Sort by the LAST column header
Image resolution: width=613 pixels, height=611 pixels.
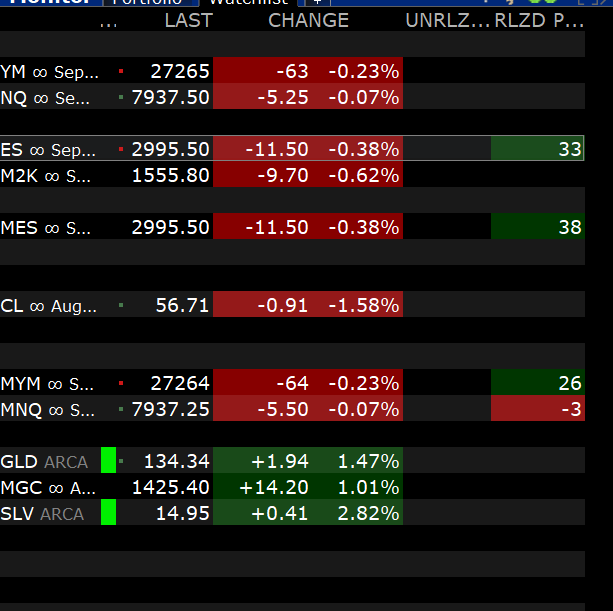(x=189, y=20)
